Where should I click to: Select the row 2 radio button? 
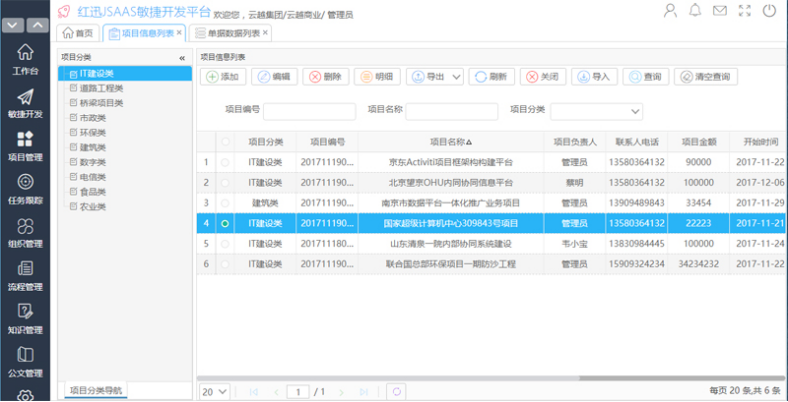225,183
